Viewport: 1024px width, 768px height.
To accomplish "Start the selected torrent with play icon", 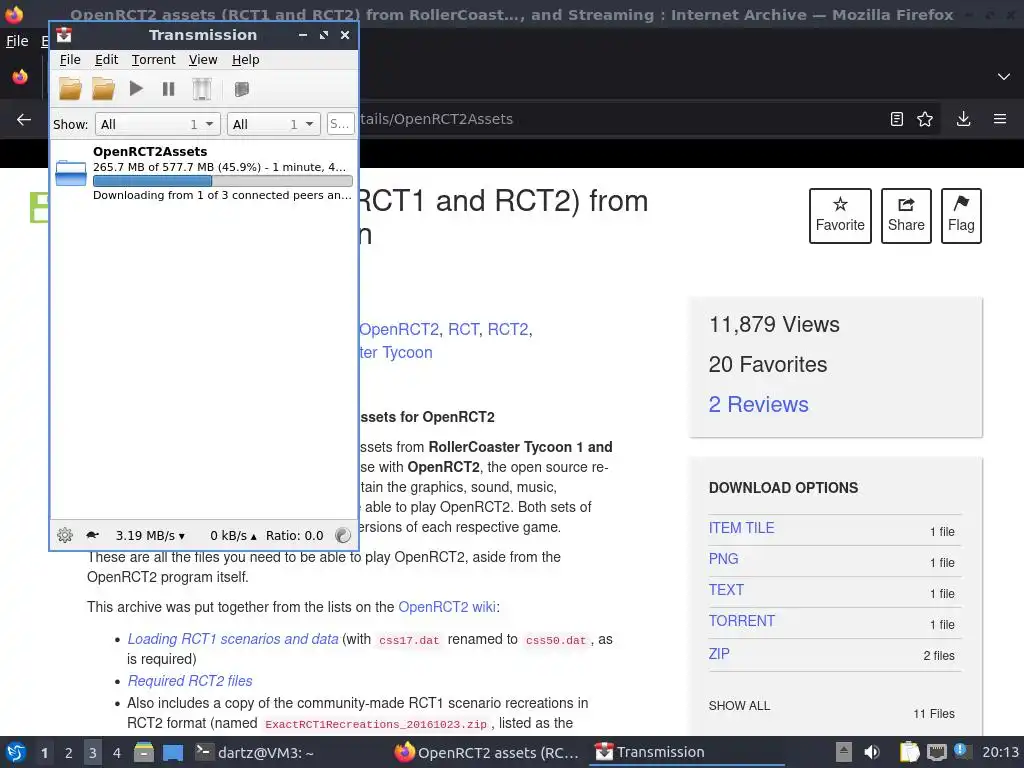I will click(x=136, y=88).
